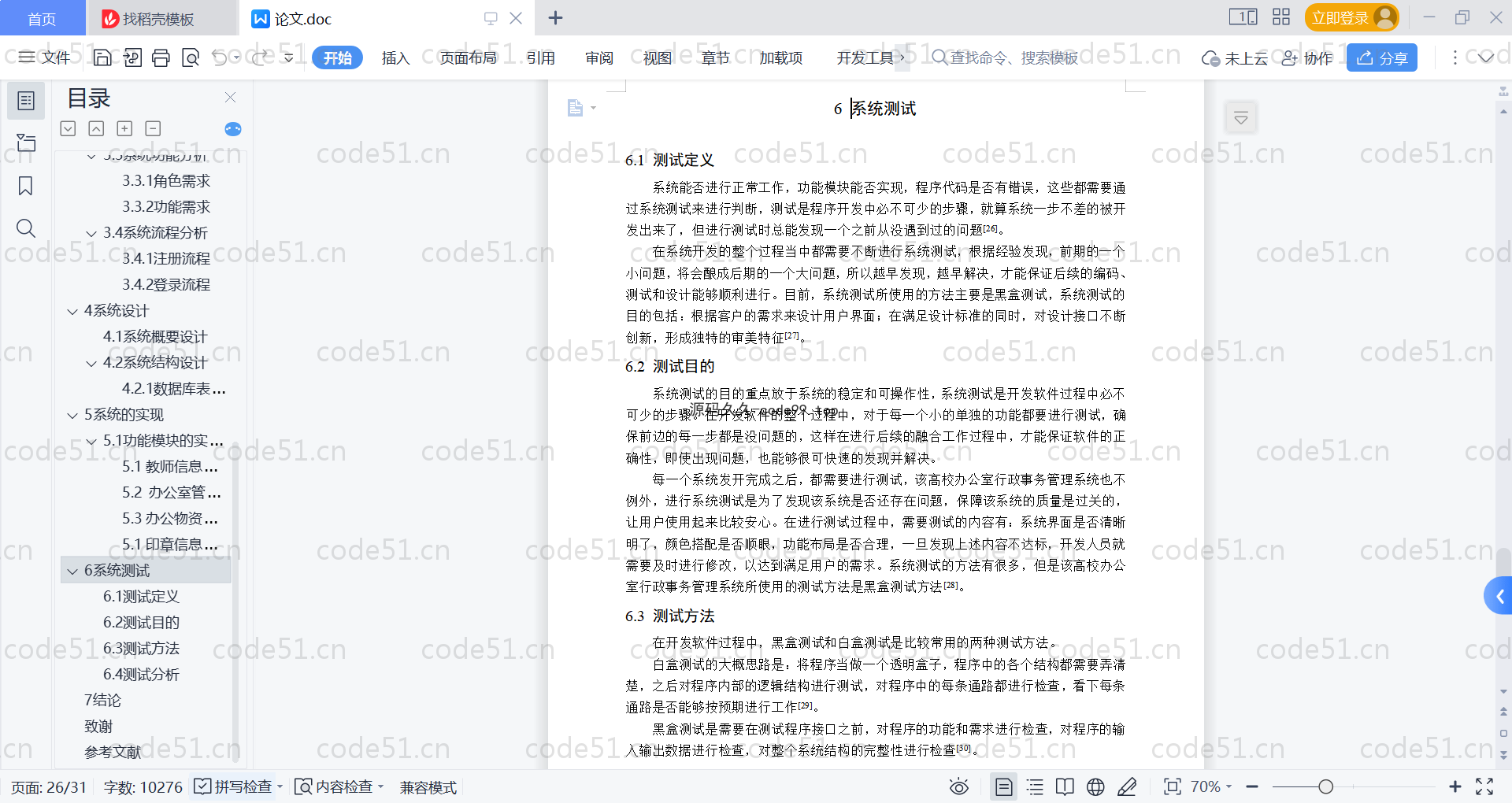Screen dimensions: 1512x803
Task: Open the 70% zoom level dropdown
Action: click(x=1210, y=786)
